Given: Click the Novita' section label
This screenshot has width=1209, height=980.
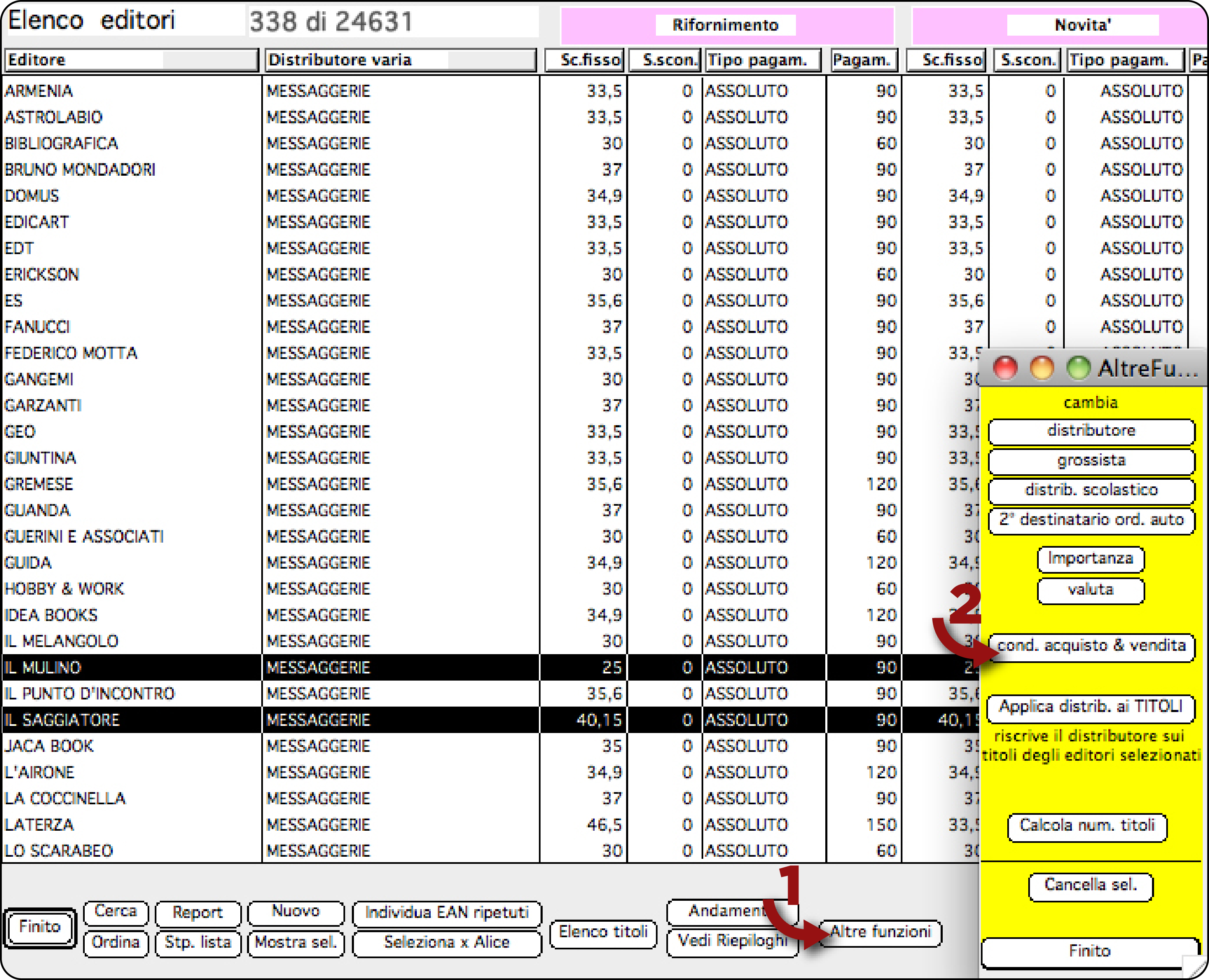Looking at the screenshot, I should [x=1083, y=26].
